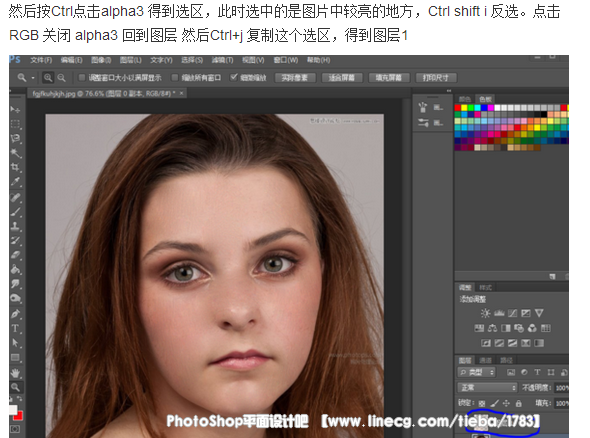590x438 pixels.
Task: Open the 选择(S) menu
Action: pyautogui.click(x=192, y=60)
